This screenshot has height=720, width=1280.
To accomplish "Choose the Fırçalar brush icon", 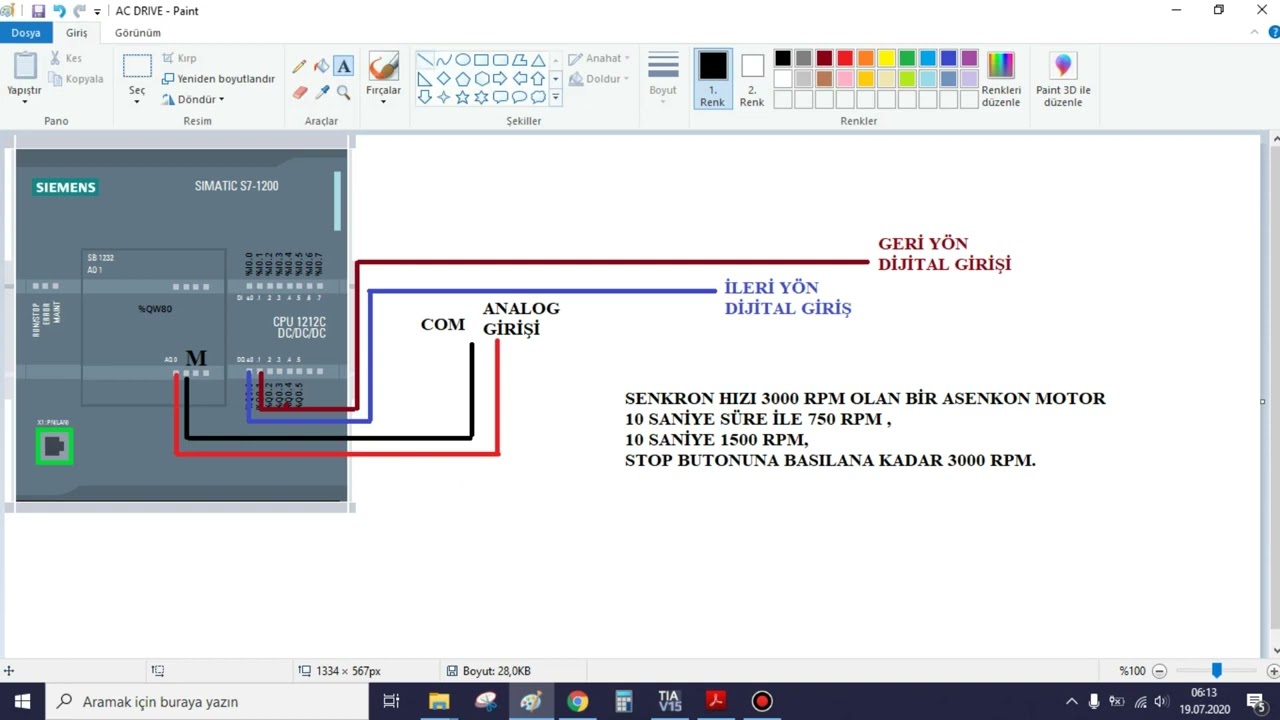I will tap(383, 67).
